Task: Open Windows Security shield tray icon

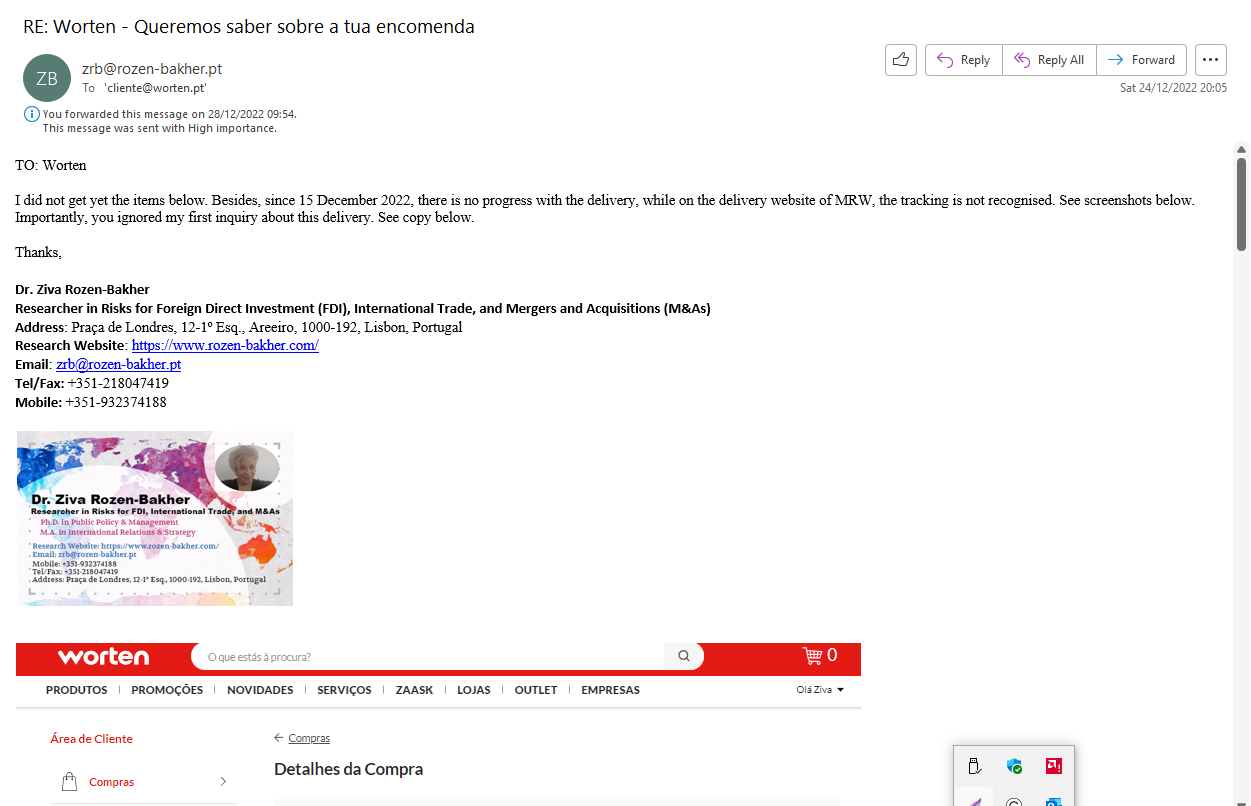Action: 1014,767
